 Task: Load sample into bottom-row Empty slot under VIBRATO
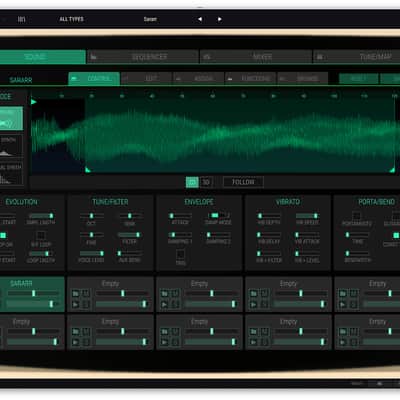click(x=254, y=332)
